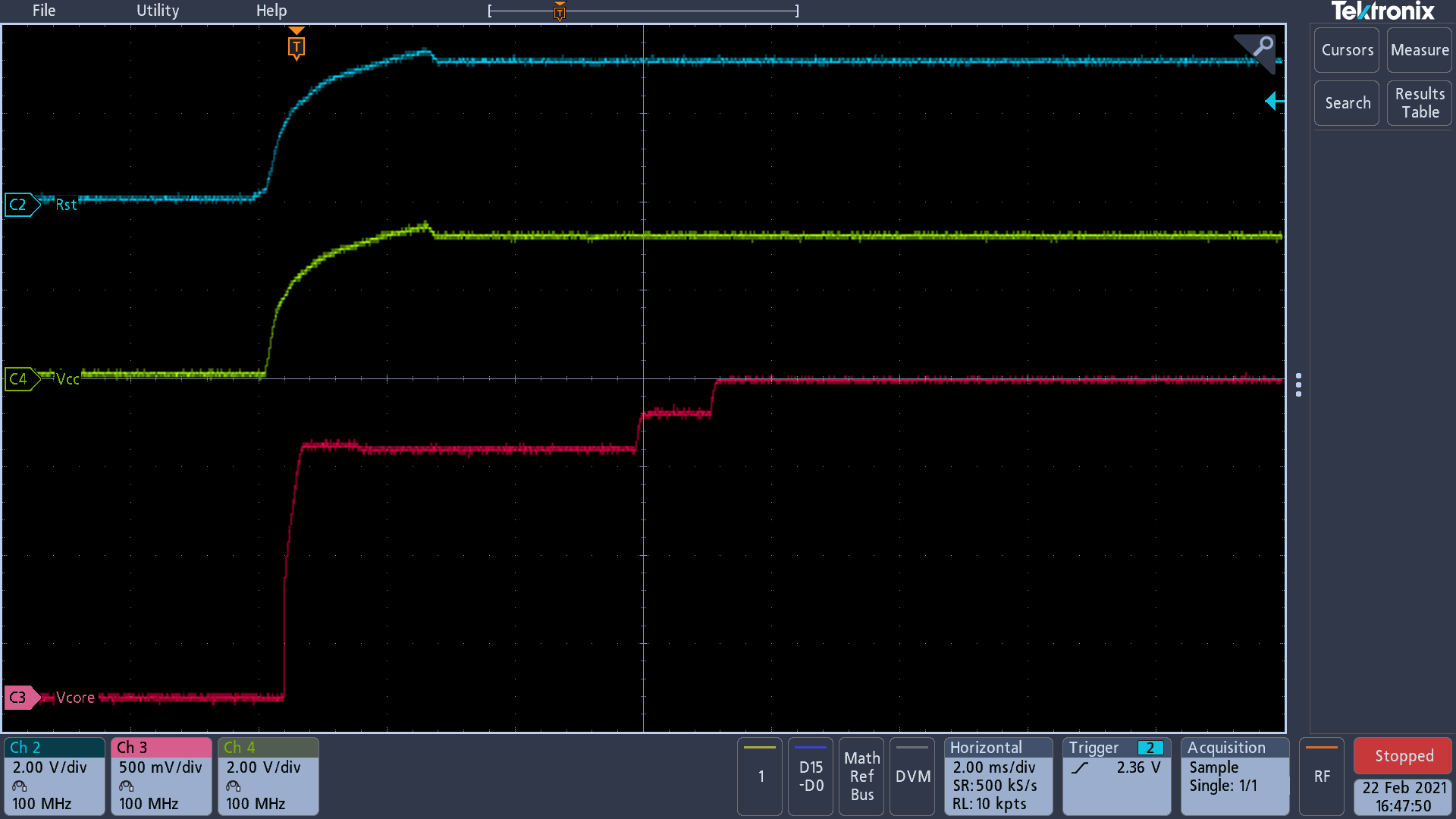Select the Vcore waveform label
The image size is (1456, 819).
tap(75, 698)
